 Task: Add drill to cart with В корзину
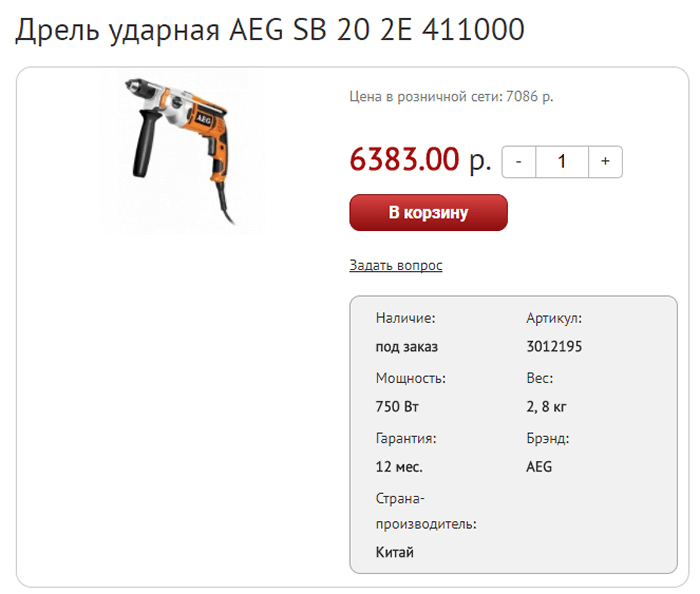(x=429, y=212)
